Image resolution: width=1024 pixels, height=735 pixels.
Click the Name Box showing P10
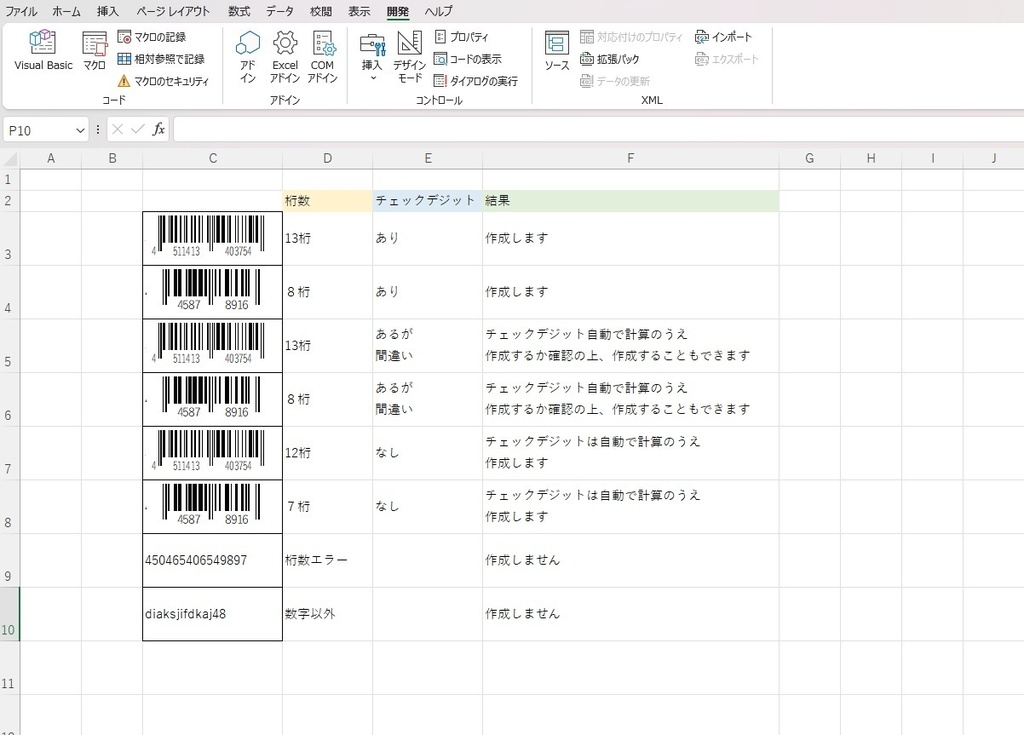pyautogui.click(x=38, y=130)
